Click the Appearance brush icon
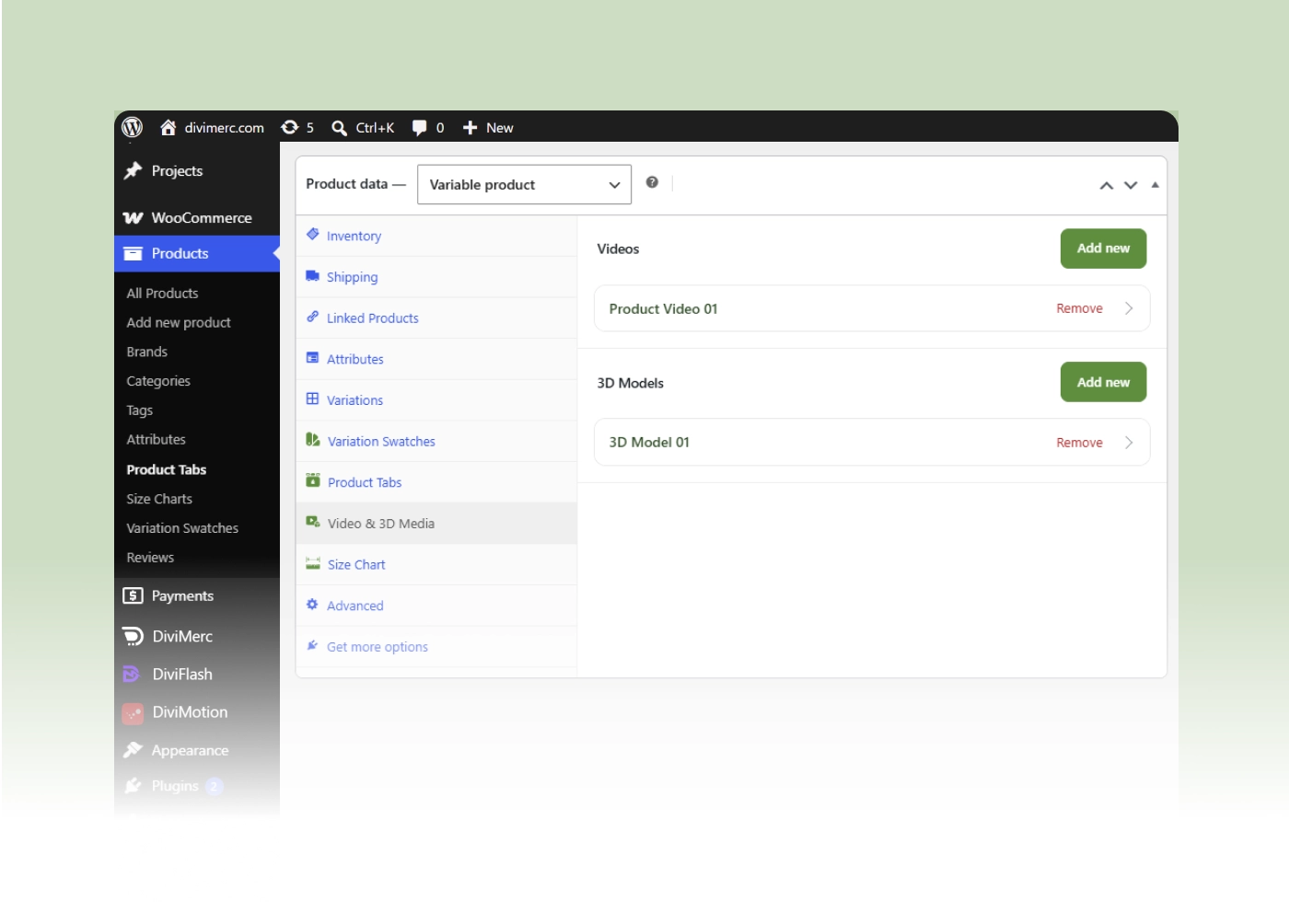Image resolution: width=1289 pixels, height=924 pixels. tap(133, 750)
